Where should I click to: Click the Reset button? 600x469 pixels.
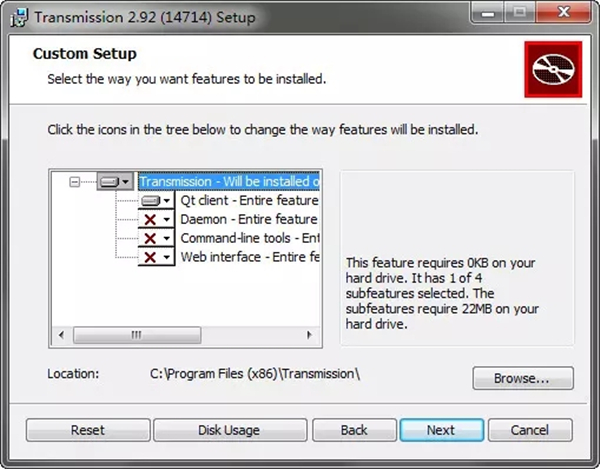pyautogui.click(x=87, y=430)
